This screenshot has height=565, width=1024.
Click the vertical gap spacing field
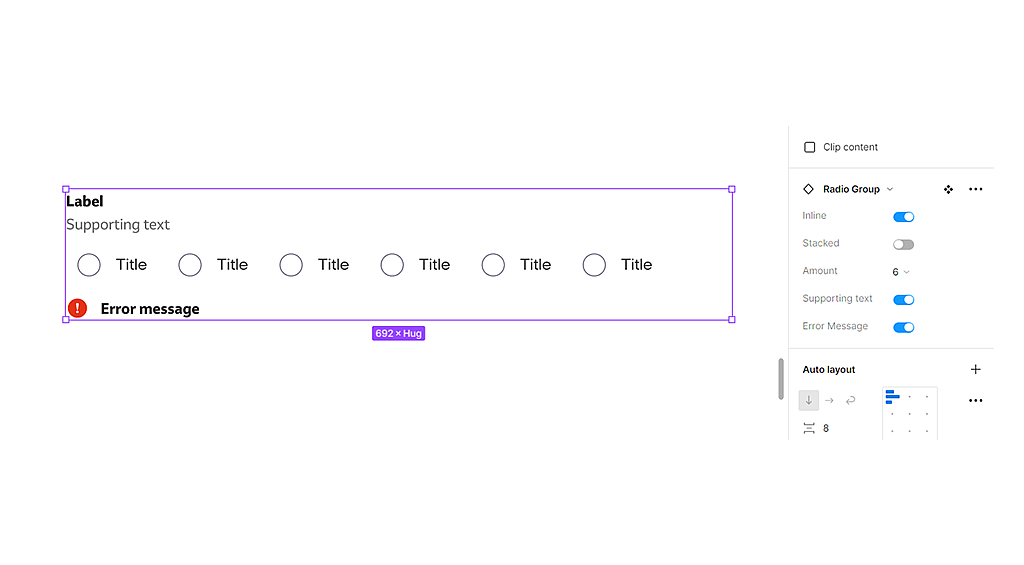click(826, 428)
